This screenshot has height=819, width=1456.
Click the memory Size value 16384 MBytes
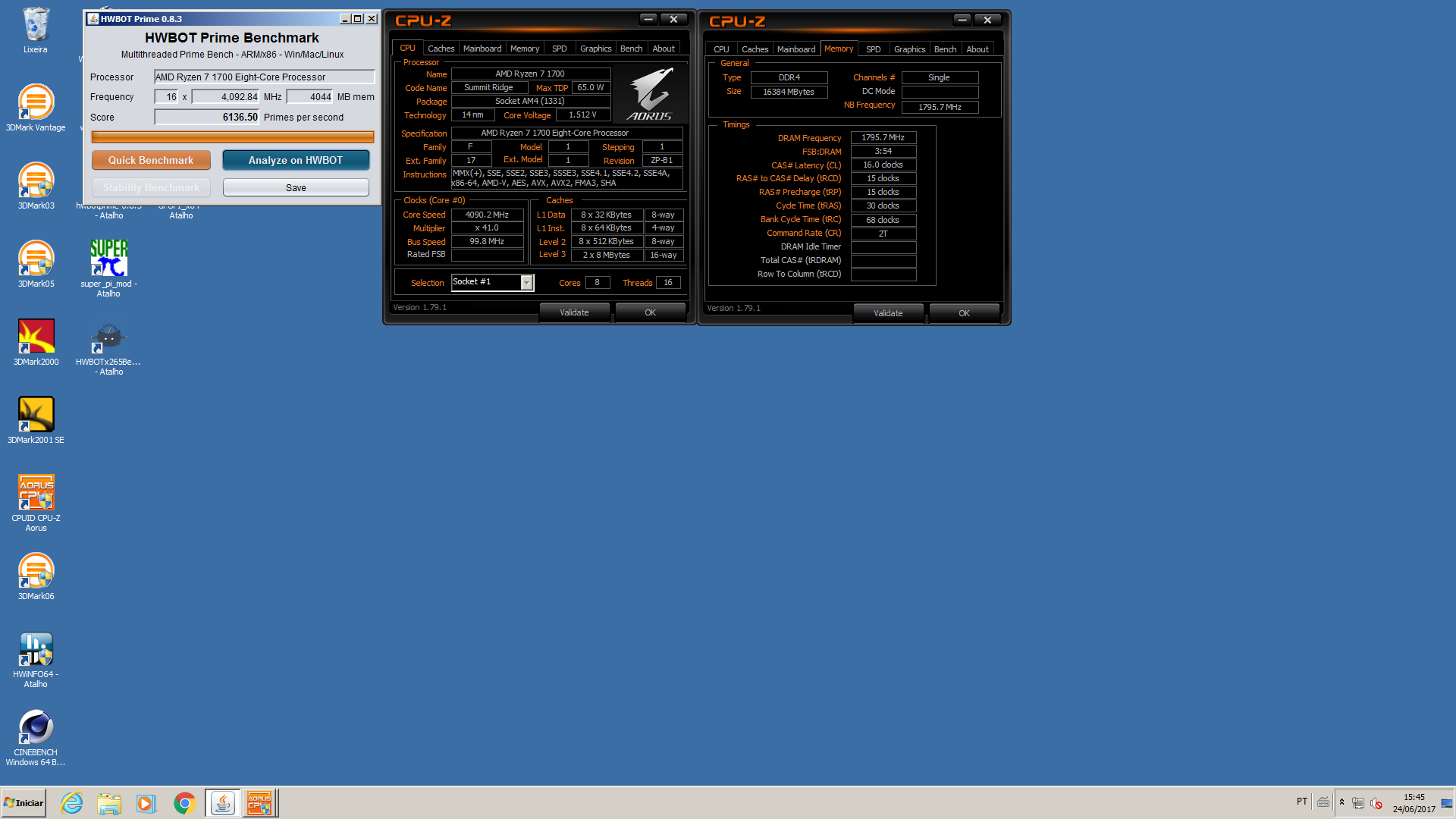789,92
